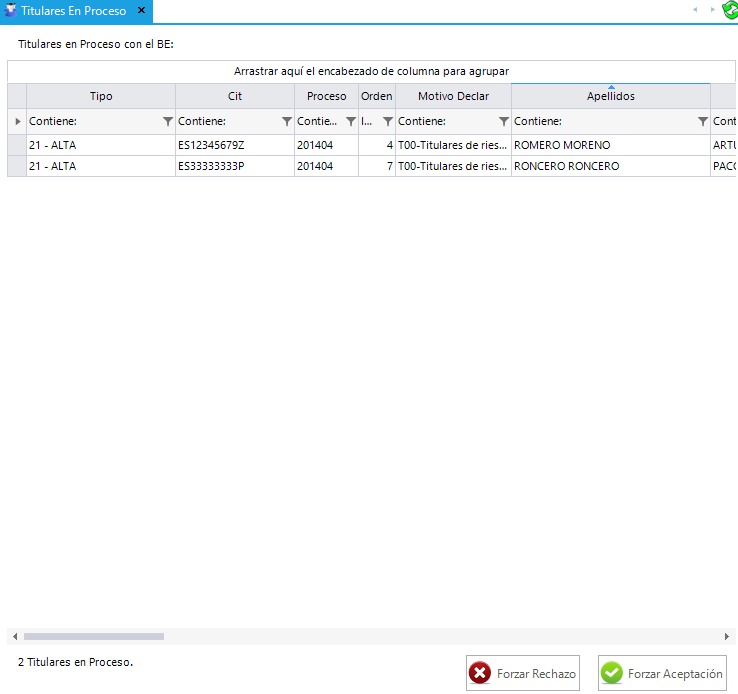Screen dimensions: 738x694
Task: Select the cell RONCERO RONCERO
Action: (x=610, y=166)
